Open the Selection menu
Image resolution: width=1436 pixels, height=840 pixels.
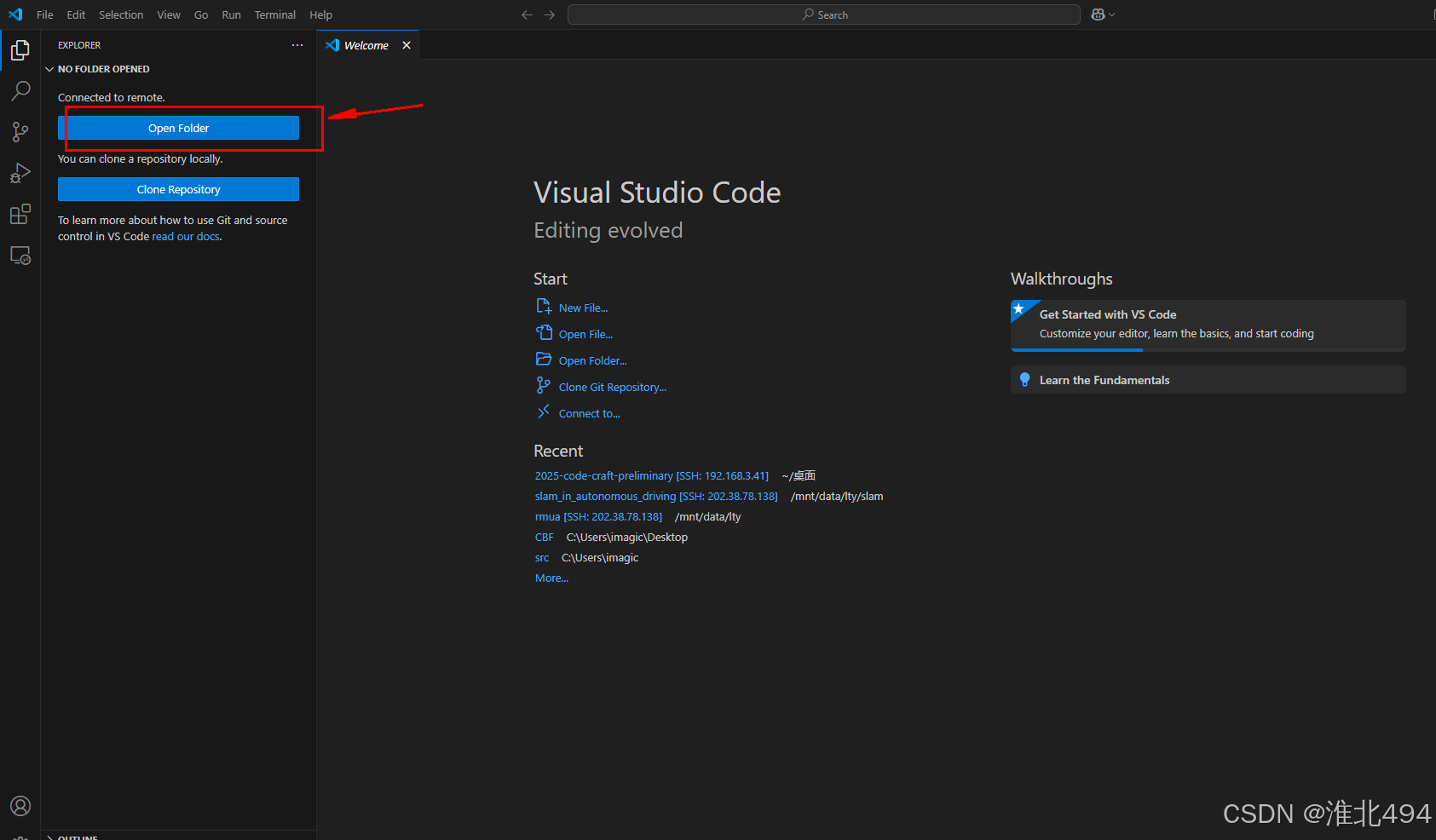pos(121,14)
